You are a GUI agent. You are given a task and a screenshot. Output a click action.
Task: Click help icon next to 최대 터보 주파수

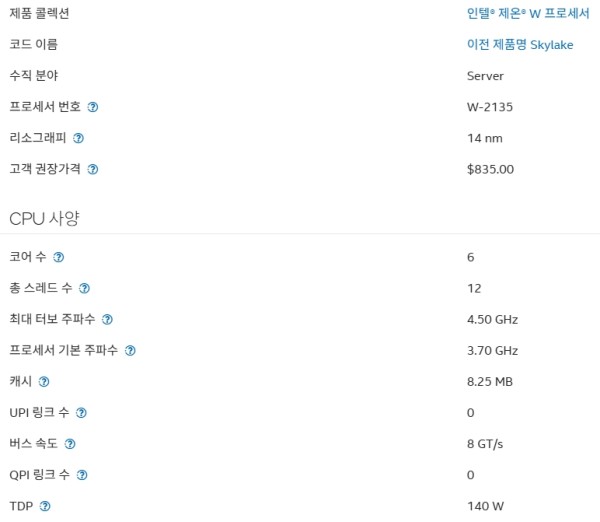pyautogui.click(x=107, y=320)
